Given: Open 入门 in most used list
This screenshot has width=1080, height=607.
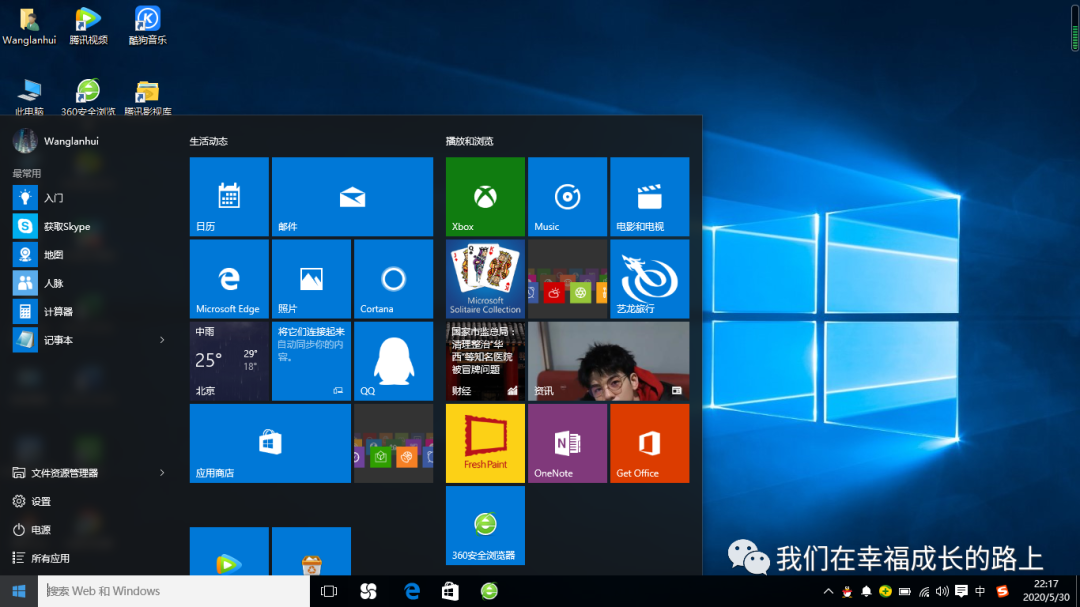Looking at the screenshot, I should coord(90,198).
